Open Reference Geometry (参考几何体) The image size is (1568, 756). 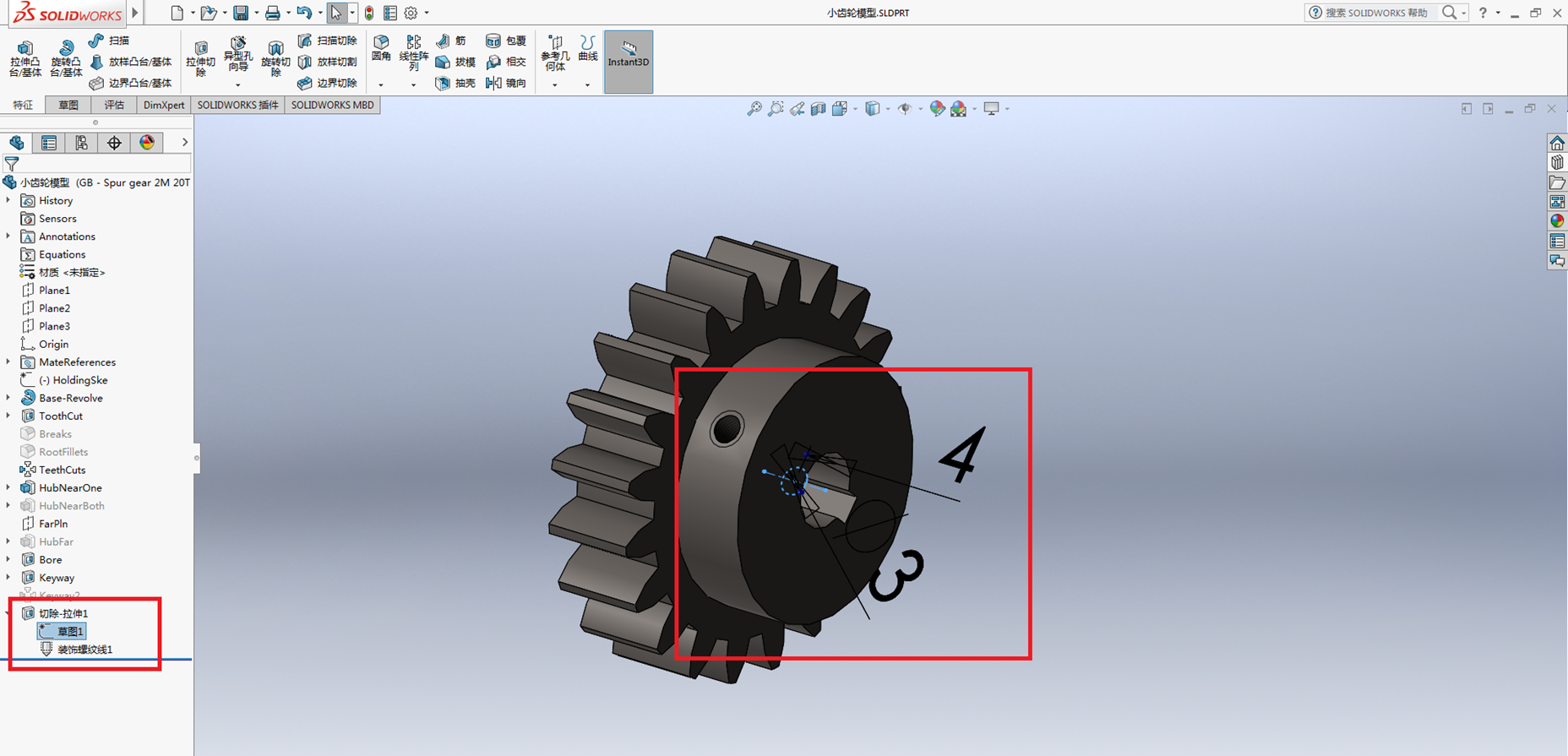coord(555,53)
